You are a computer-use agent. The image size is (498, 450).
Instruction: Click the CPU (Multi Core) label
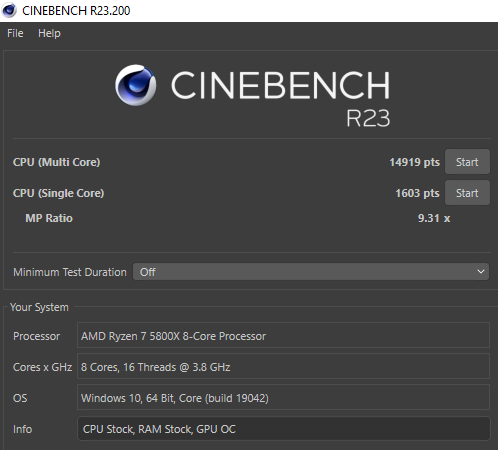[56, 162]
